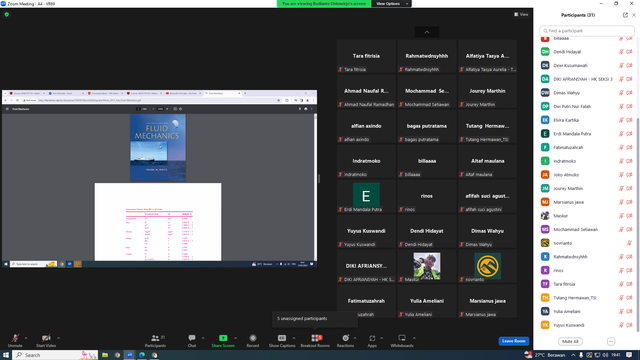This screenshot has height=360, width=640.
Task: Click the up arrow above participant gallery
Action: tap(427, 32)
